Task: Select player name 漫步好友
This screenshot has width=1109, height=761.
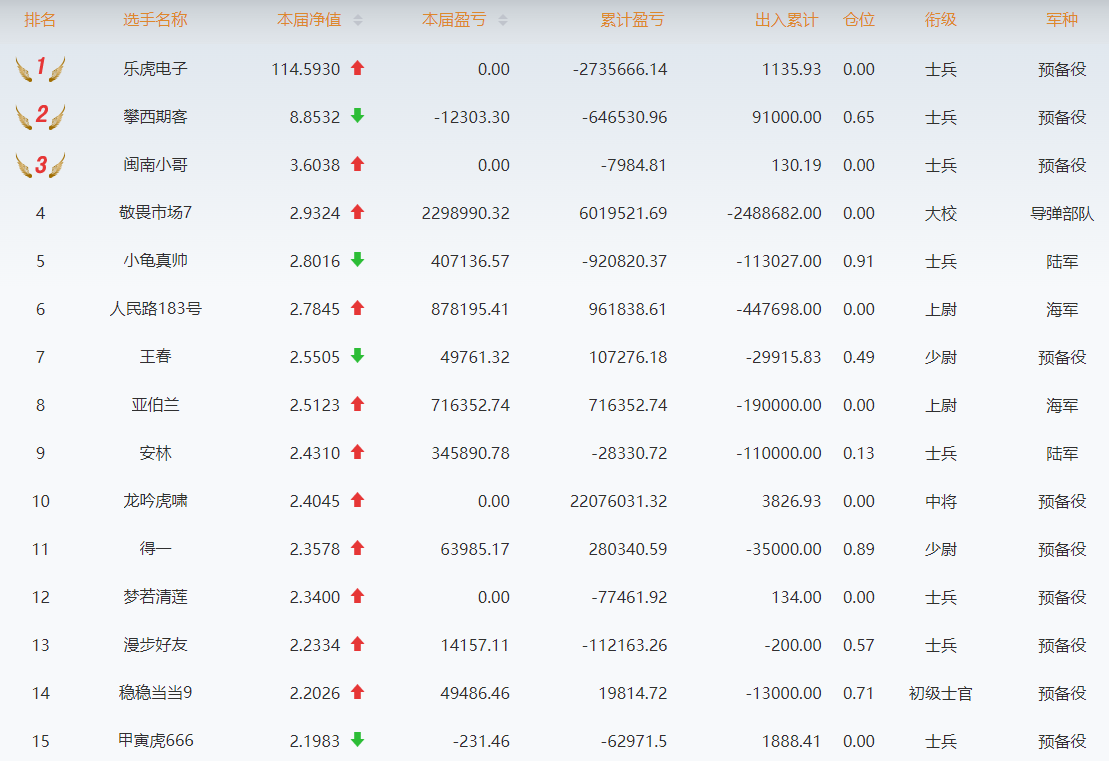Action: pyautogui.click(x=156, y=645)
